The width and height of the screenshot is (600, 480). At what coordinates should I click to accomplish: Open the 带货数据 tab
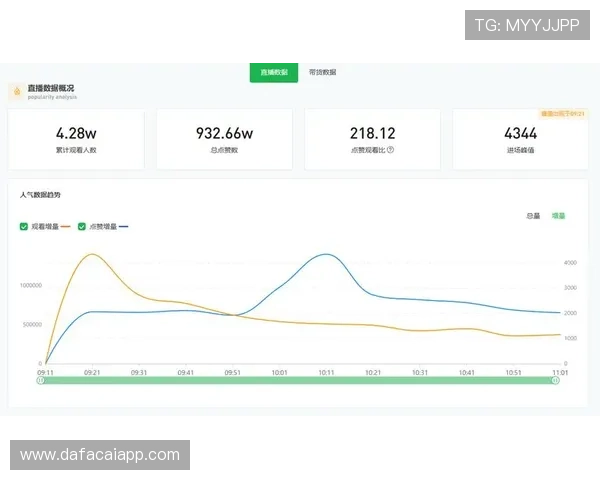coord(322,72)
